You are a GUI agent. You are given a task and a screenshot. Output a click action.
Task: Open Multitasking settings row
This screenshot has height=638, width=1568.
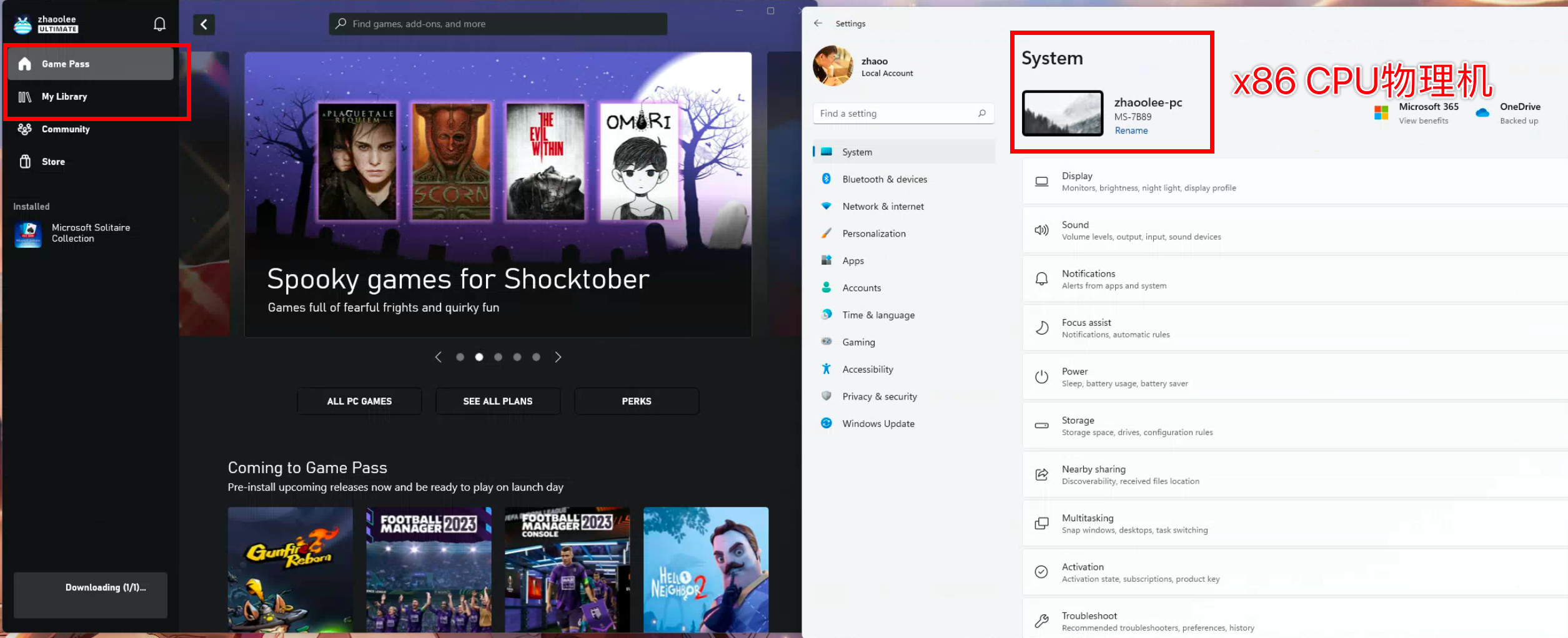(x=1295, y=524)
